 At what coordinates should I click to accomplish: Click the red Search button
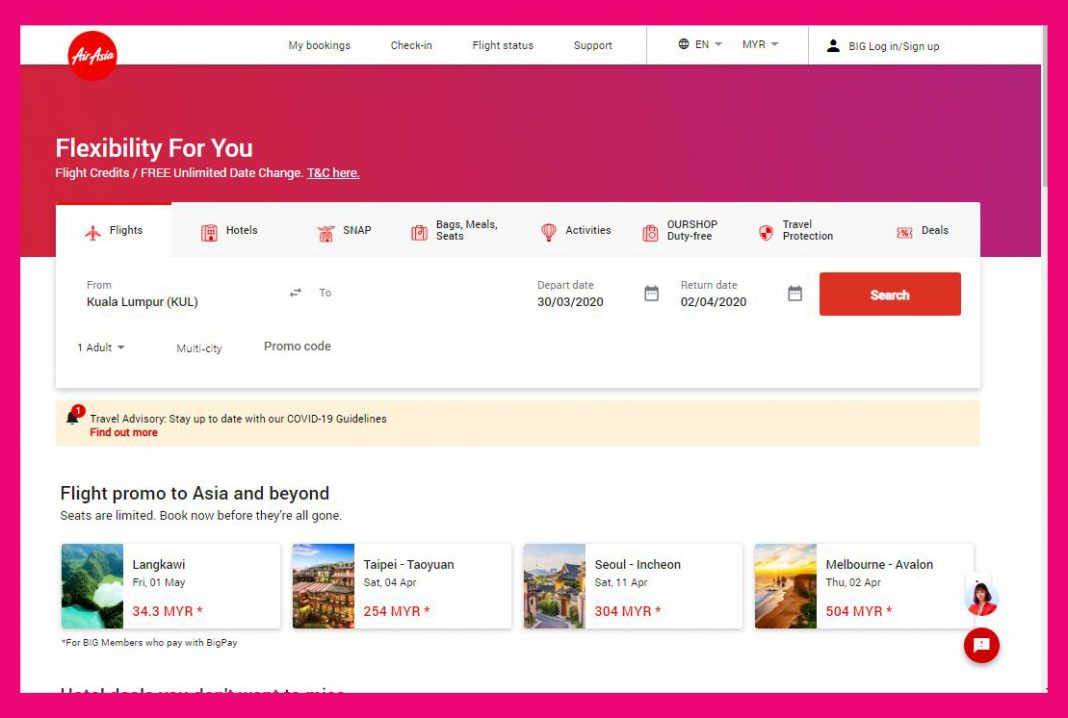889,293
